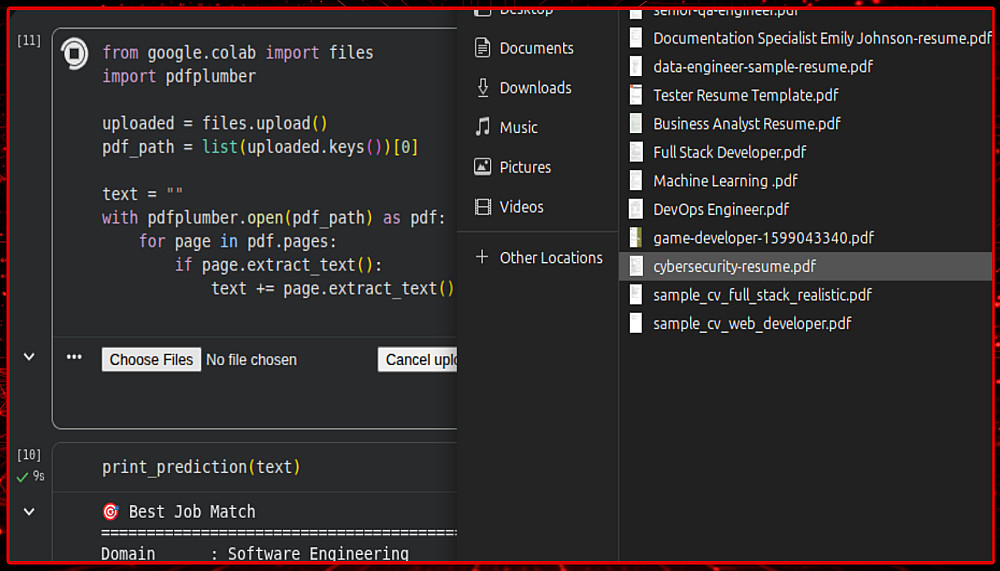
Task: Cancel the file upload
Action: tap(418, 360)
